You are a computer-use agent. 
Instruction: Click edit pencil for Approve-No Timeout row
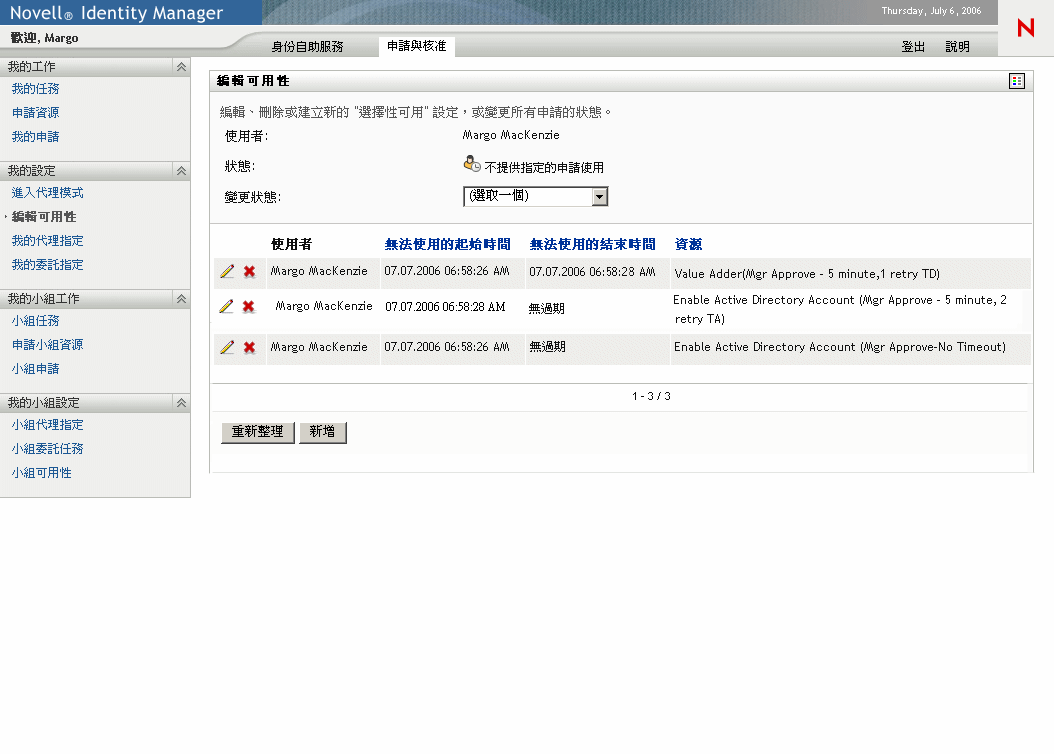pos(227,347)
